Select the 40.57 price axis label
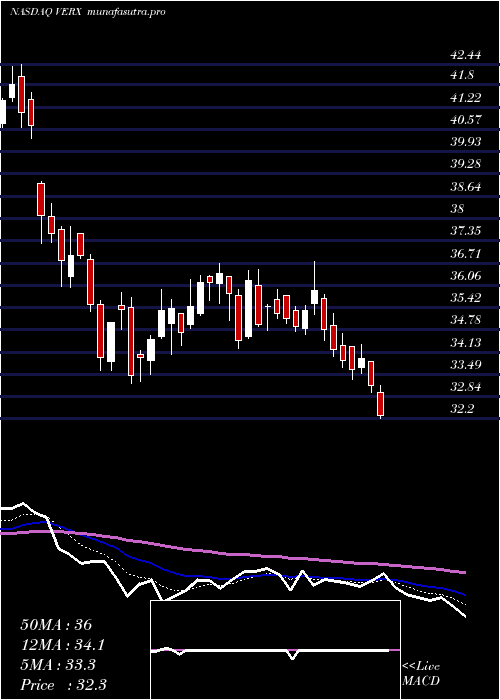Image resolution: width=500 pixels, height=700 pixels. (466, 119)
